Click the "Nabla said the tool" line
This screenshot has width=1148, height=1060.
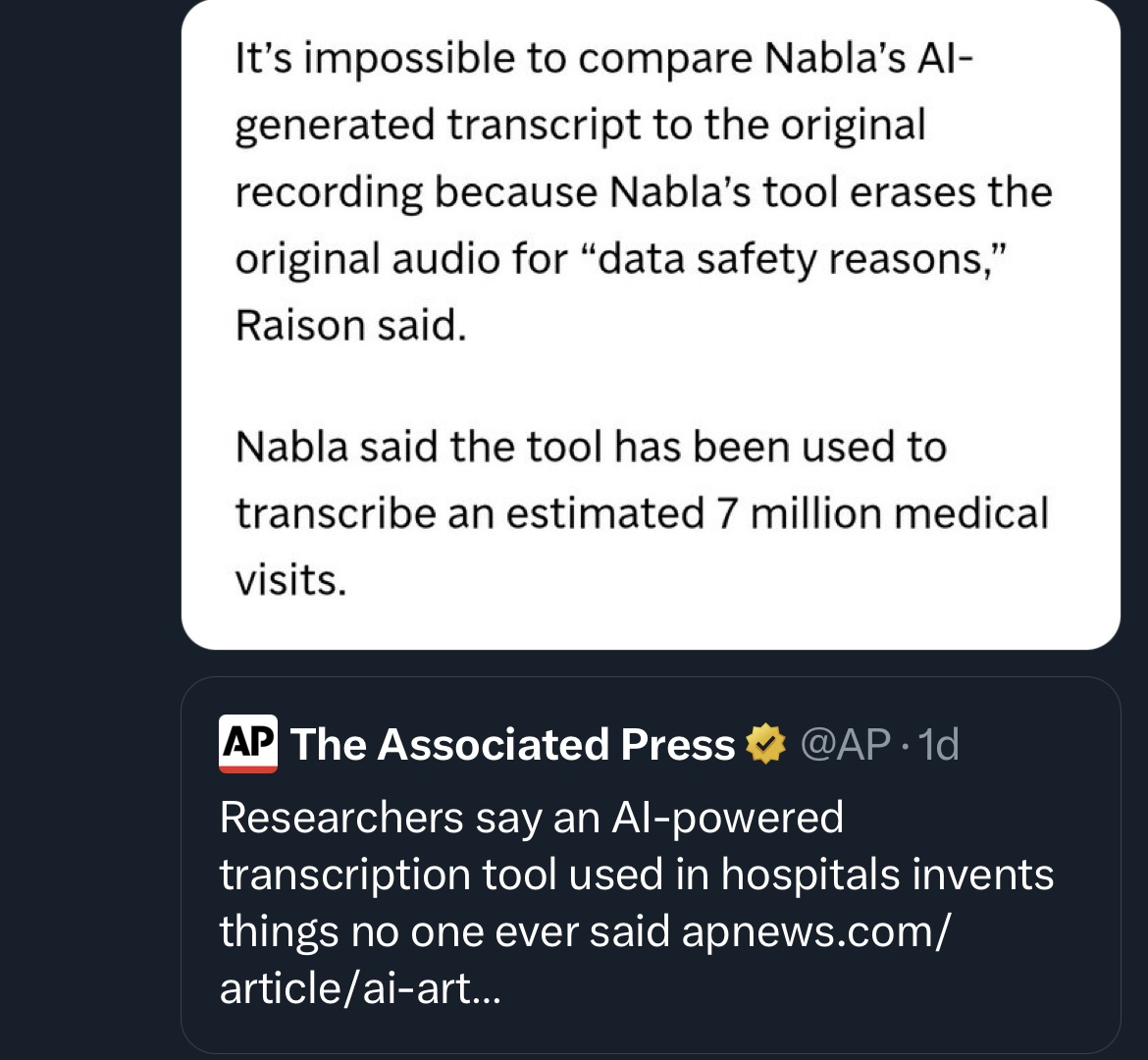tap(591, 448)
